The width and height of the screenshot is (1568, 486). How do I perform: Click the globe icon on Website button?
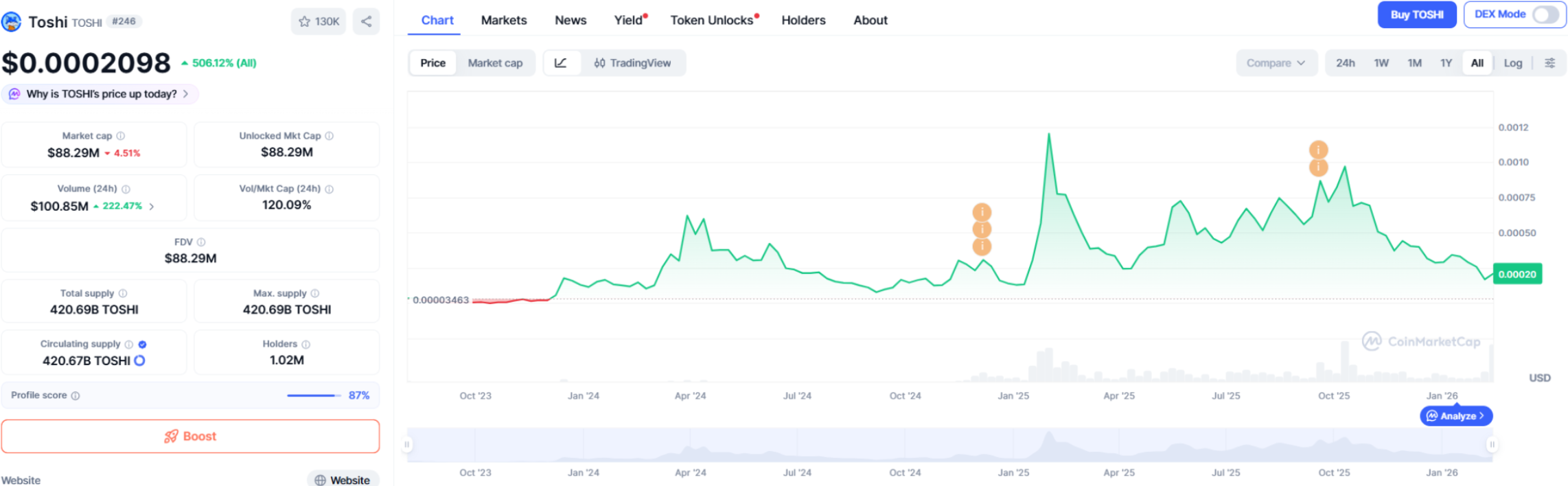[x=320, y=481]
